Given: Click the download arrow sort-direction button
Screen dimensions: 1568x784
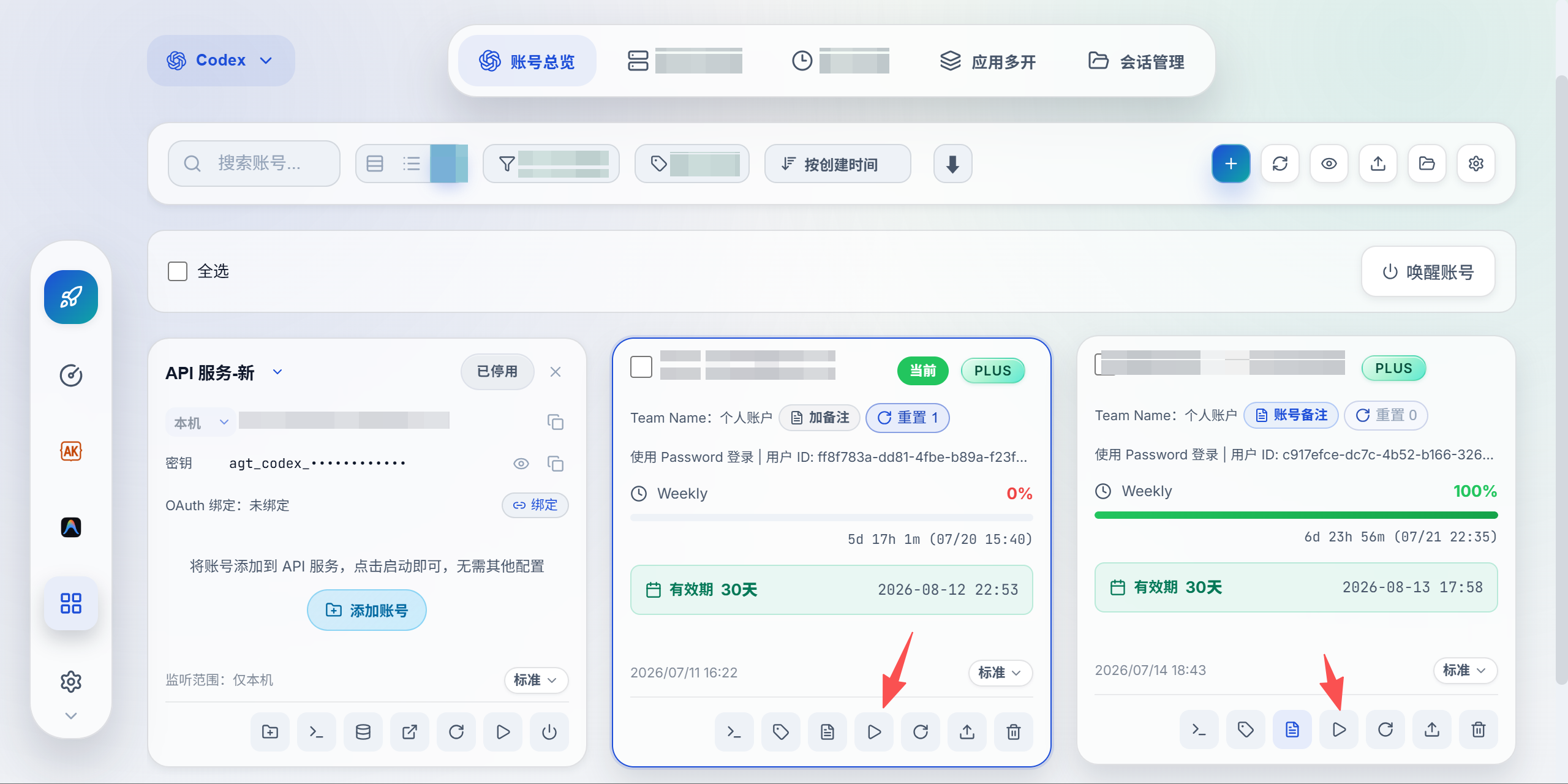Looking at the screenshot, I should [x=952, y=164].
